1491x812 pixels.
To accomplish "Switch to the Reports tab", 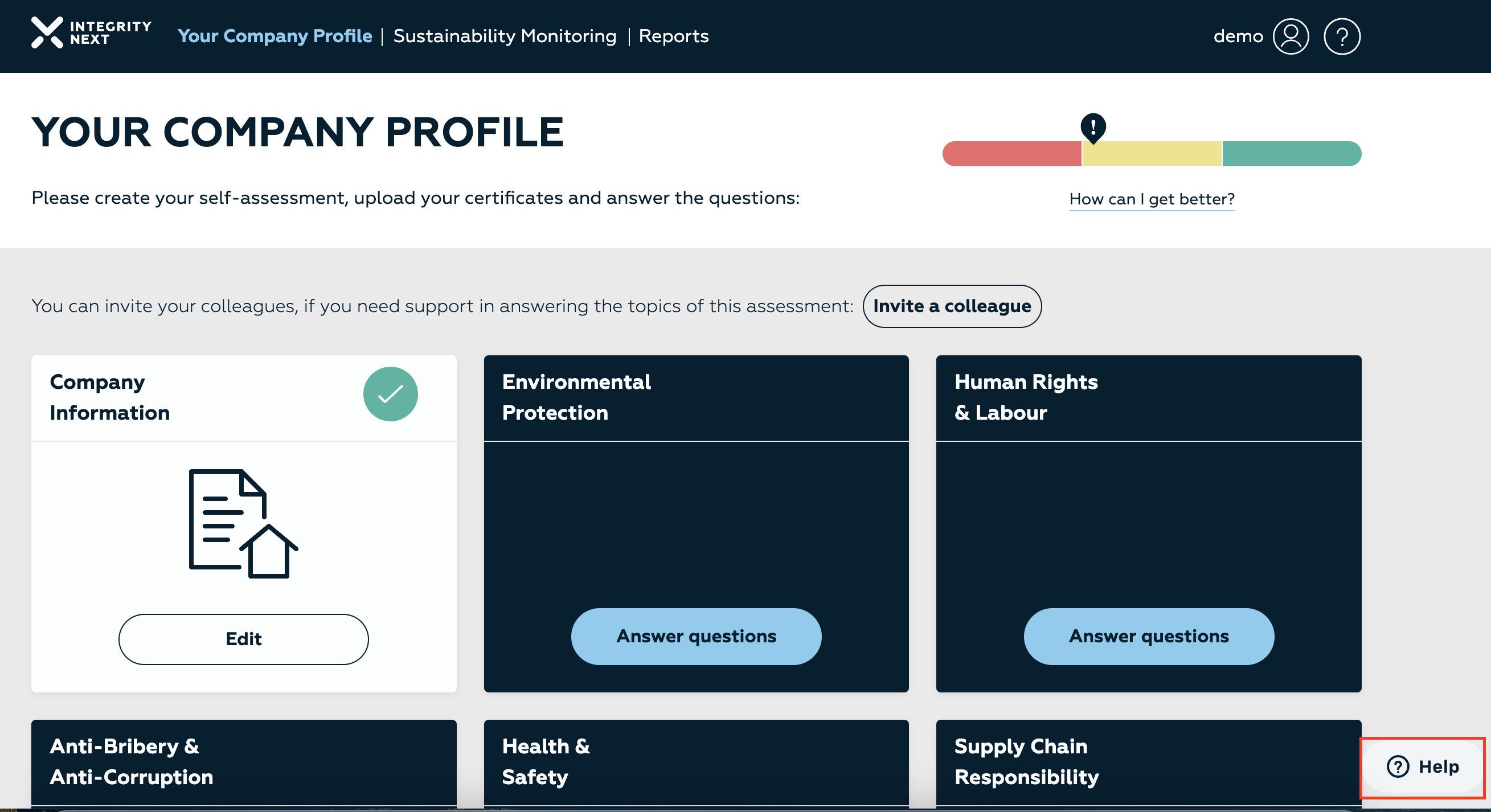I will click(x=673, y=36).
